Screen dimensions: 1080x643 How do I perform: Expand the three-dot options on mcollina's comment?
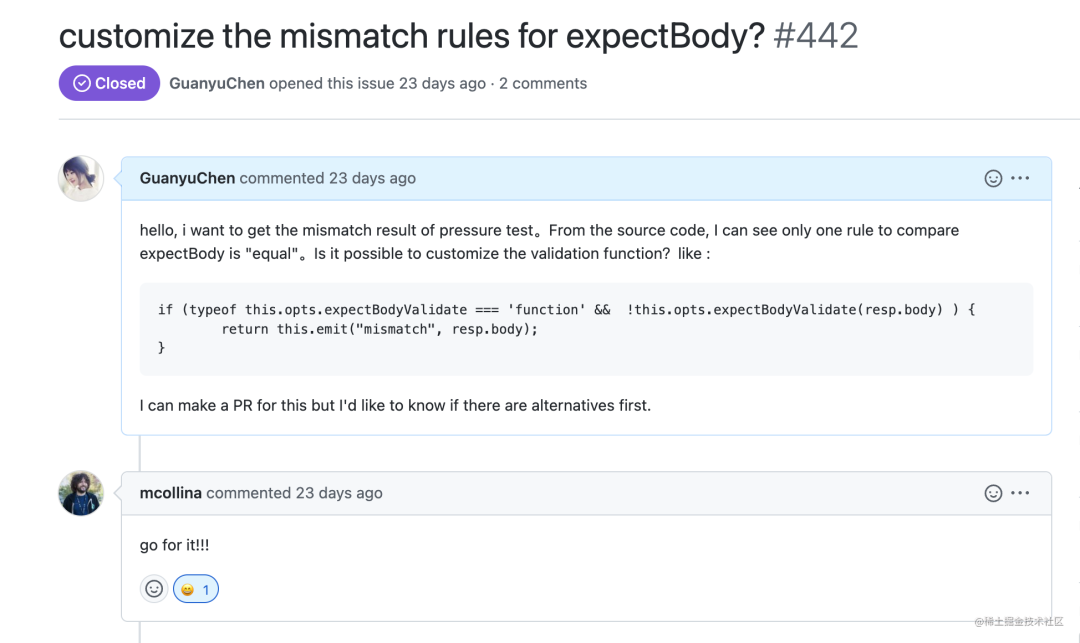(x=1020, y=493)
